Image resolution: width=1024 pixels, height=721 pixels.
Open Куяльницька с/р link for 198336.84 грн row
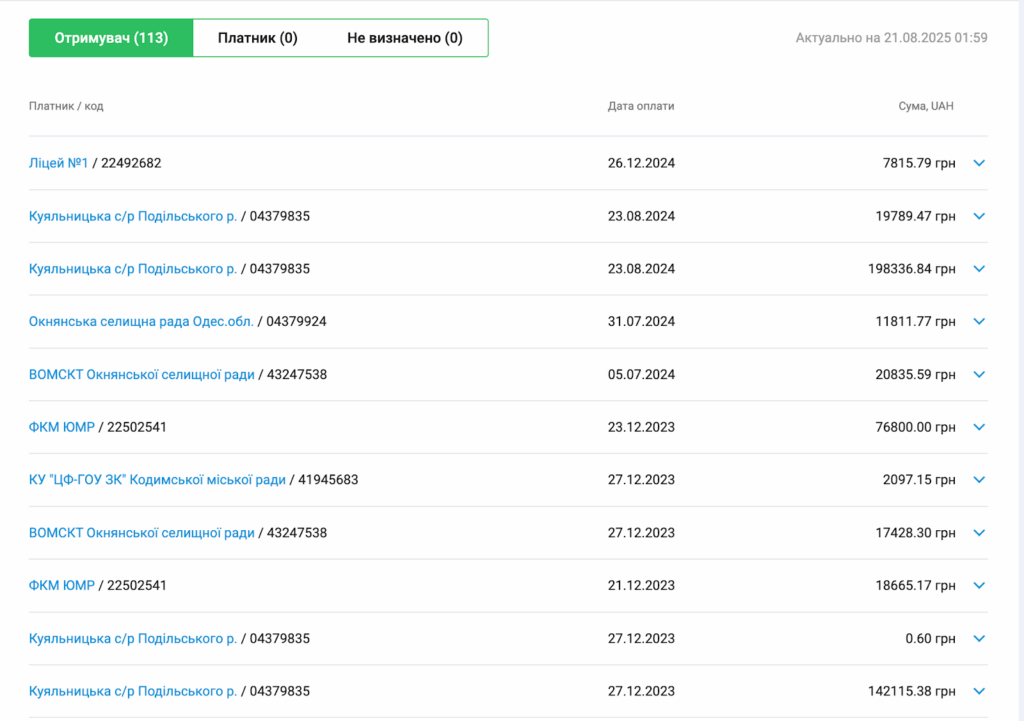coord(133,269)
